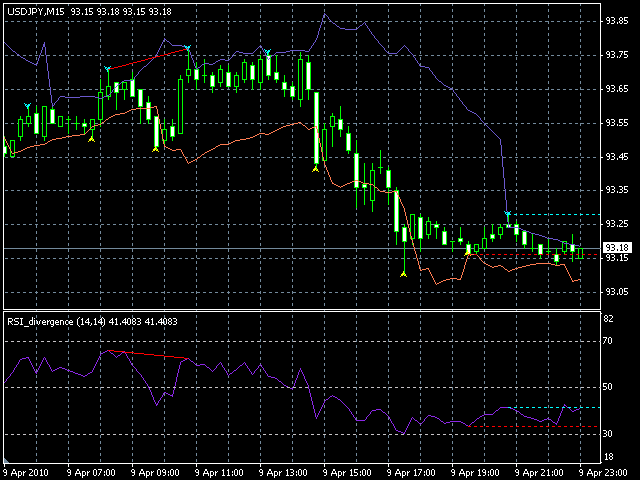
Task: Click the 9 Apr 15:00 time label
Action: [x=347, y=473]
